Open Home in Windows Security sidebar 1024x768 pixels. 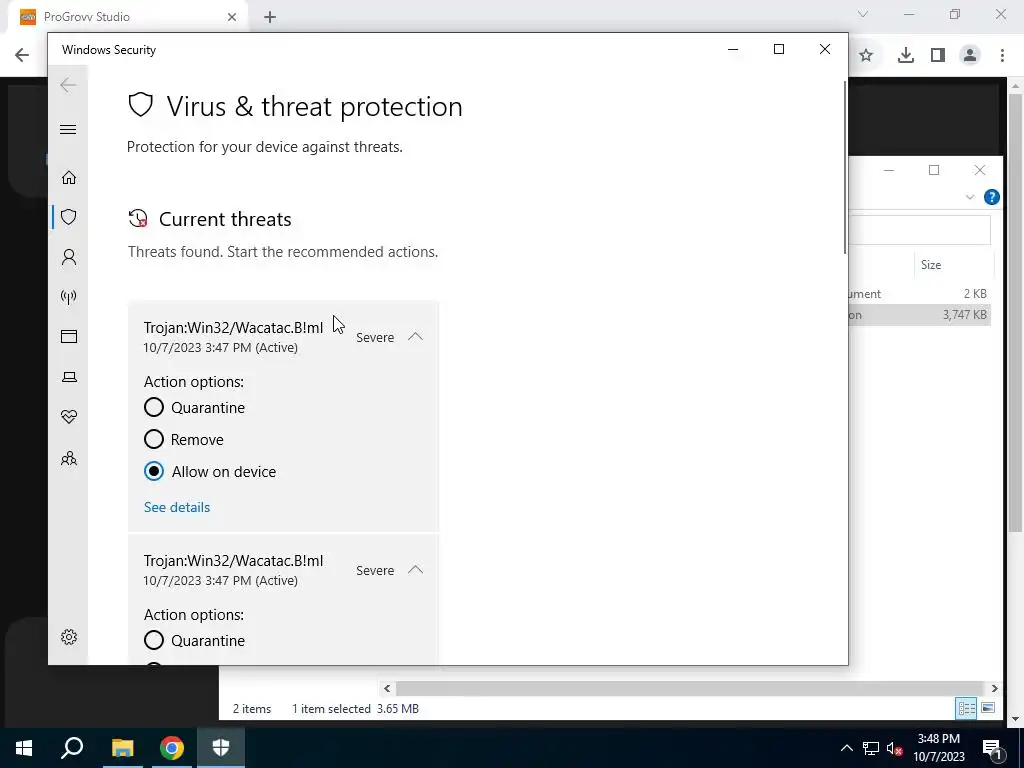coord(69,178)
